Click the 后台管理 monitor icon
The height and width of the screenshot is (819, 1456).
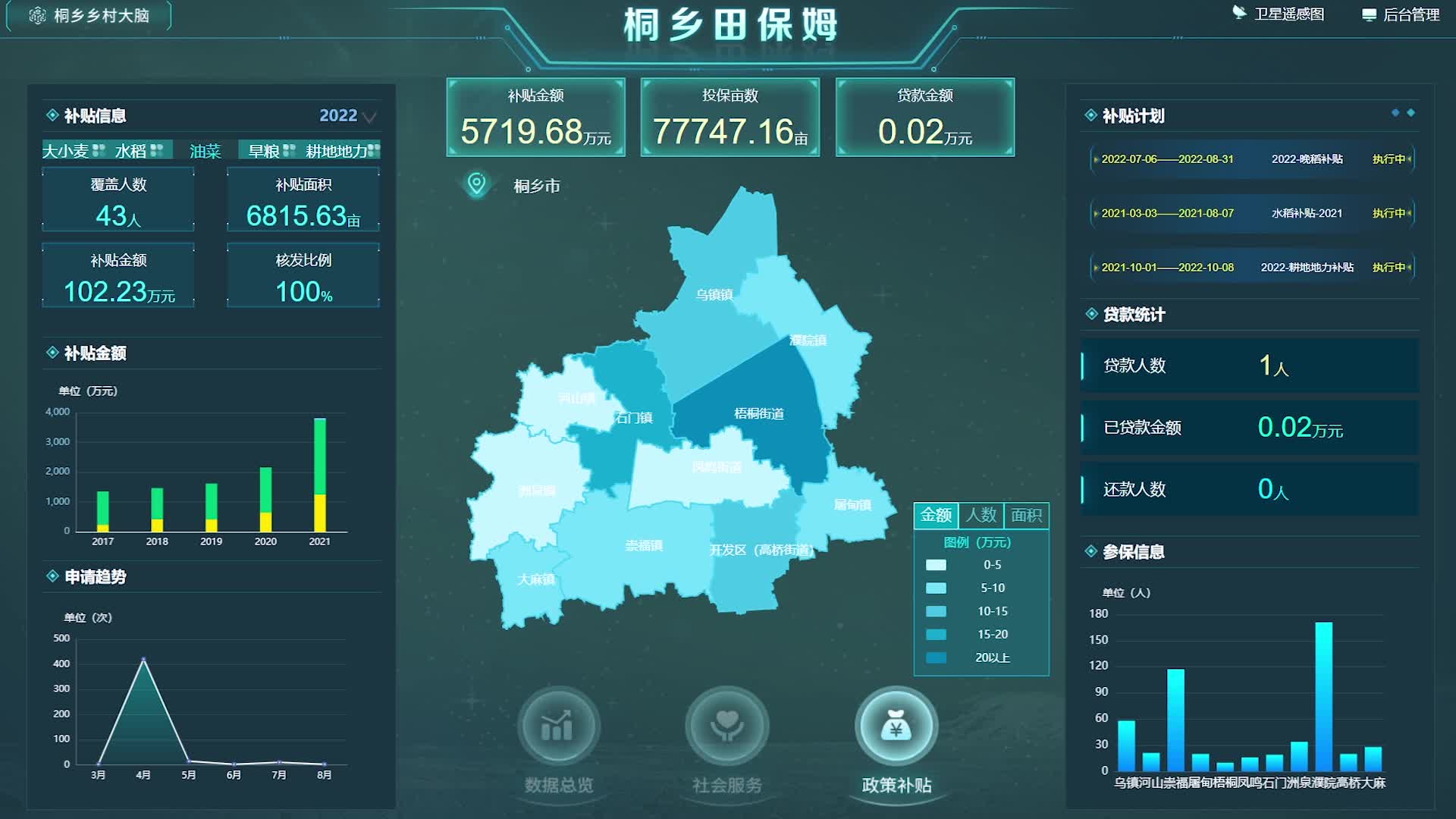(x=1369, y=15)
